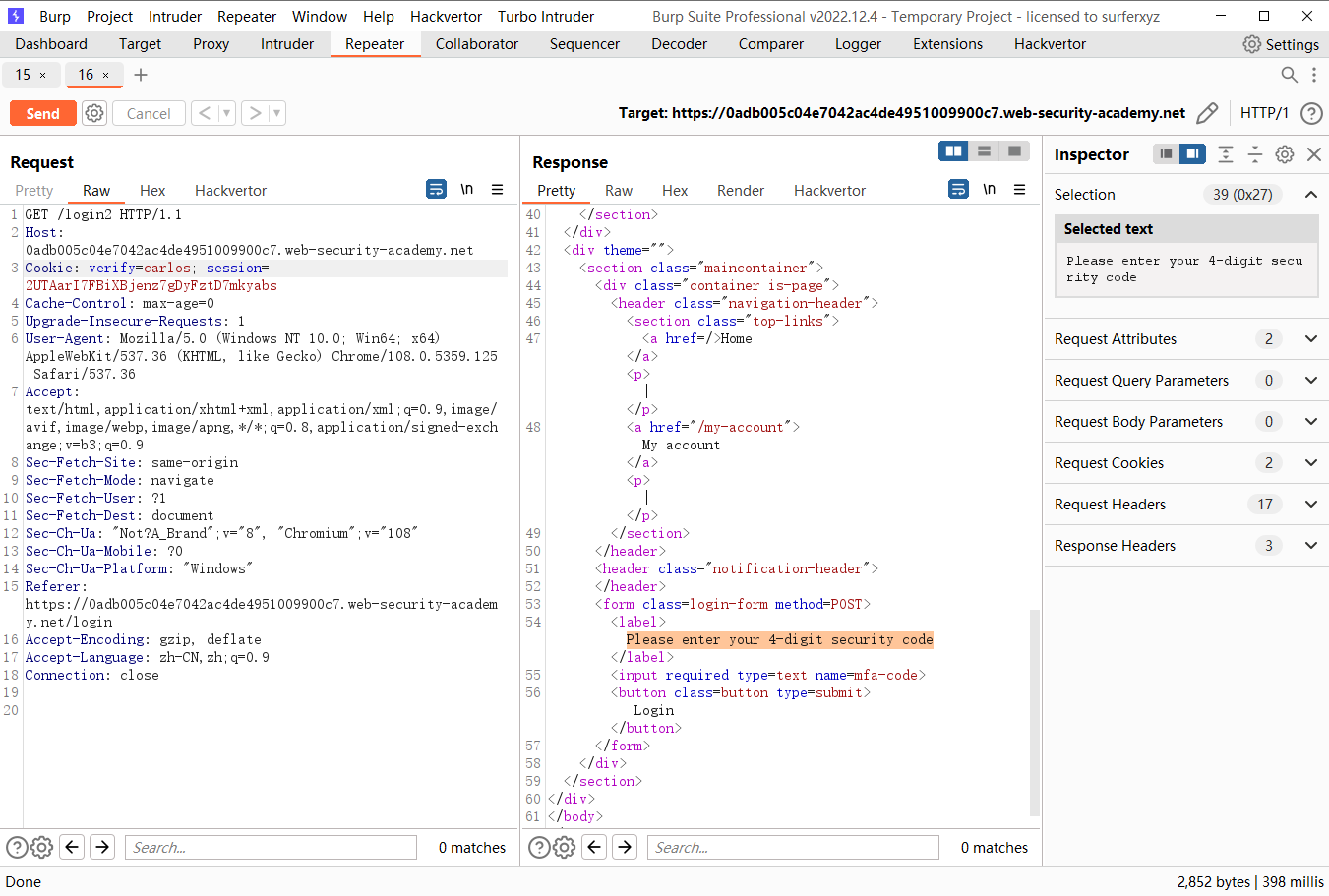Click the response pane vertical scrollbar

coord(1034,712)
